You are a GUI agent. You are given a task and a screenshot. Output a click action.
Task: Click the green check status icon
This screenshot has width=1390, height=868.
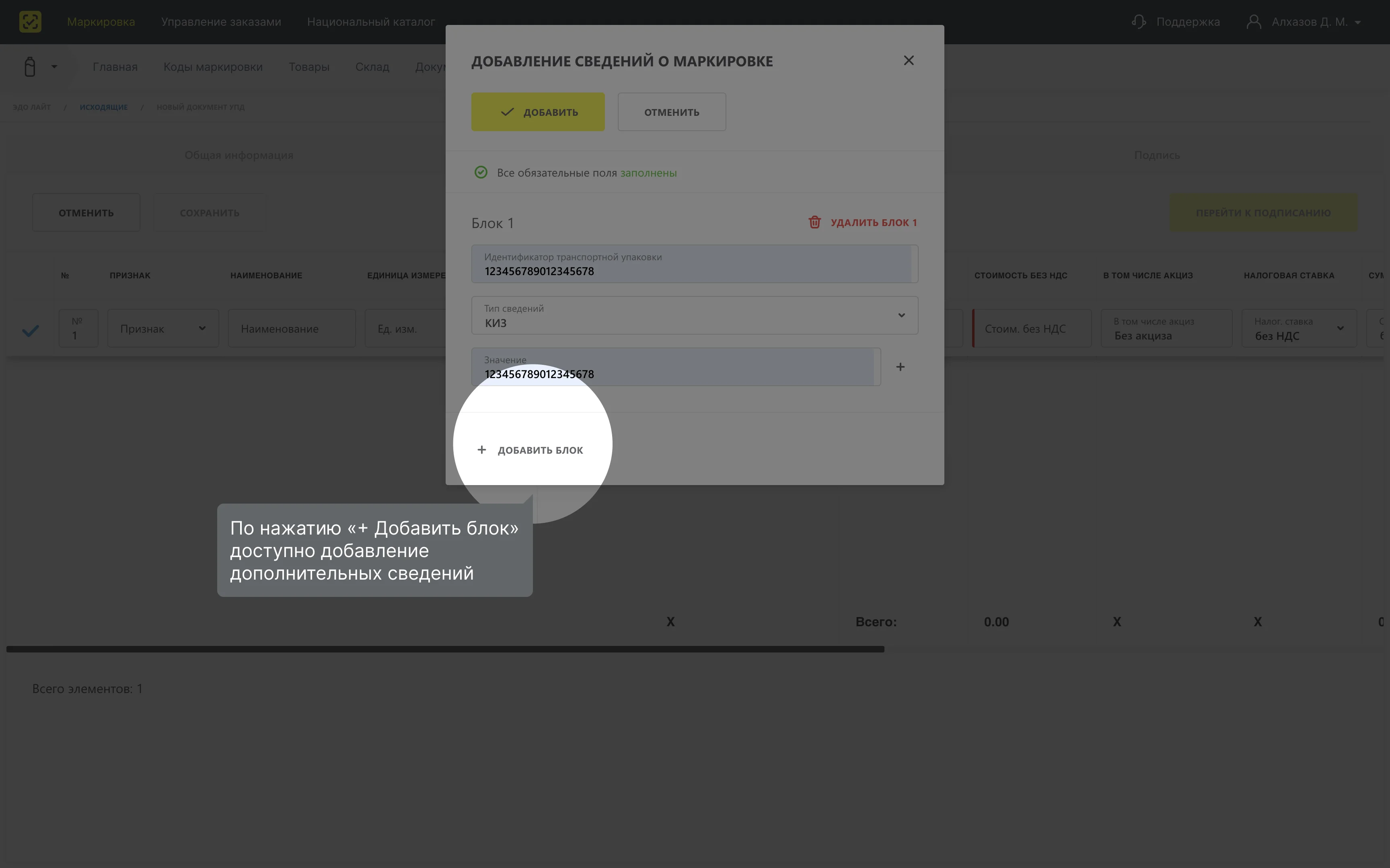(481, 172)
